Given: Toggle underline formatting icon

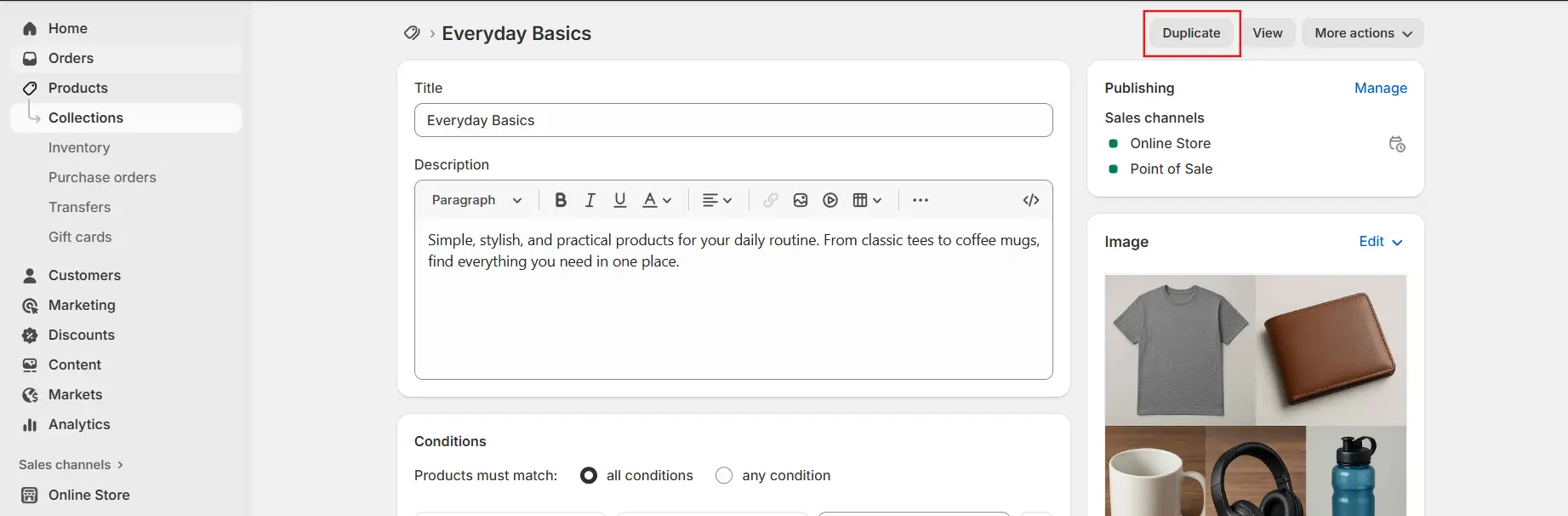Looking at the screenshot, I should pyautogui.click(x=619, y=200).
